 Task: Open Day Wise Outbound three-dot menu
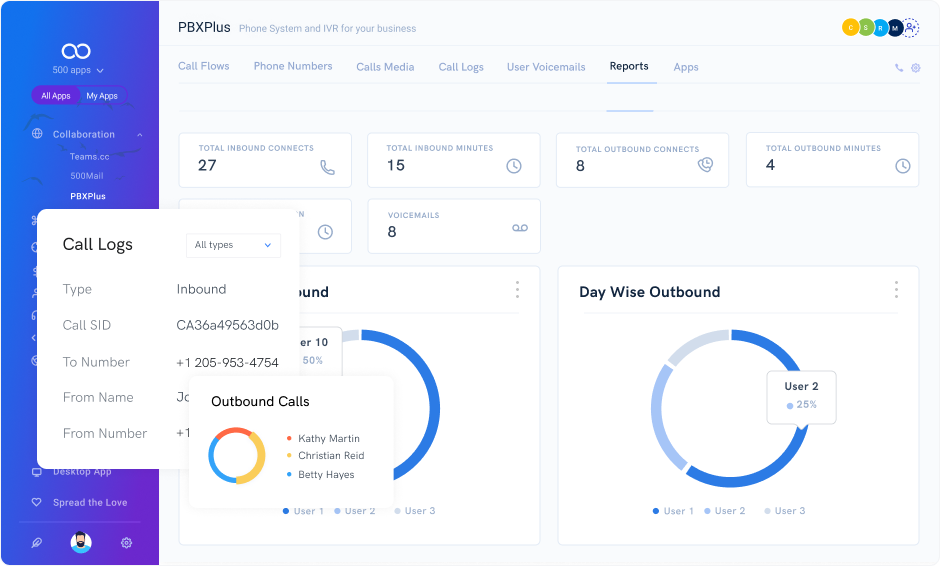pos(895,289)
